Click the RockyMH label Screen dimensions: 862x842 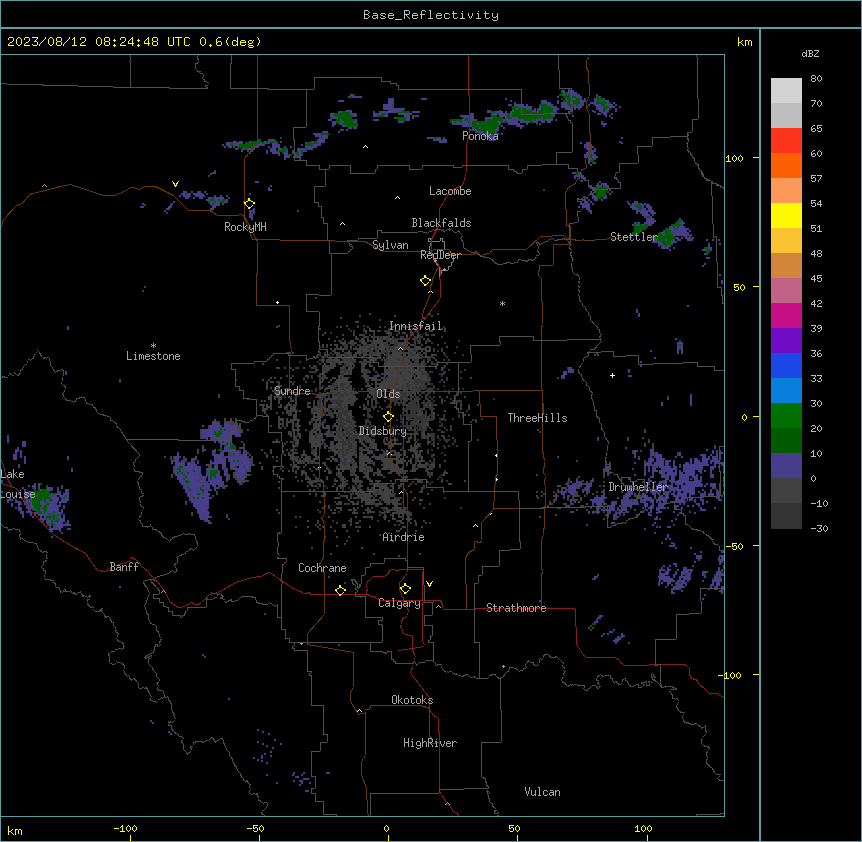(x=245, y=227)
